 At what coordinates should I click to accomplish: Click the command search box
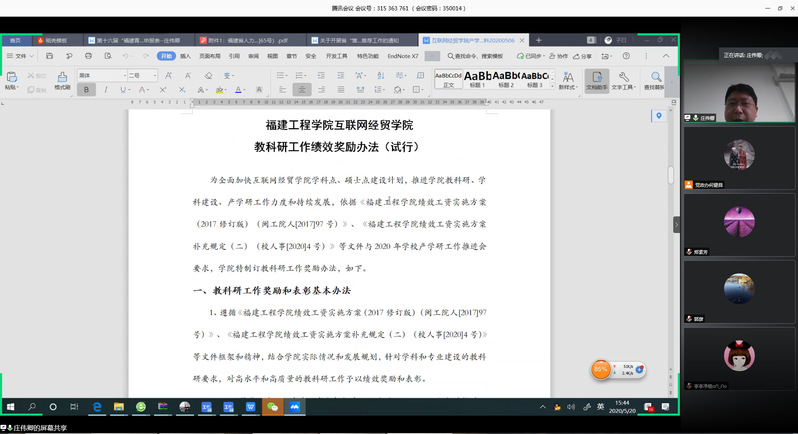point(475,56)
